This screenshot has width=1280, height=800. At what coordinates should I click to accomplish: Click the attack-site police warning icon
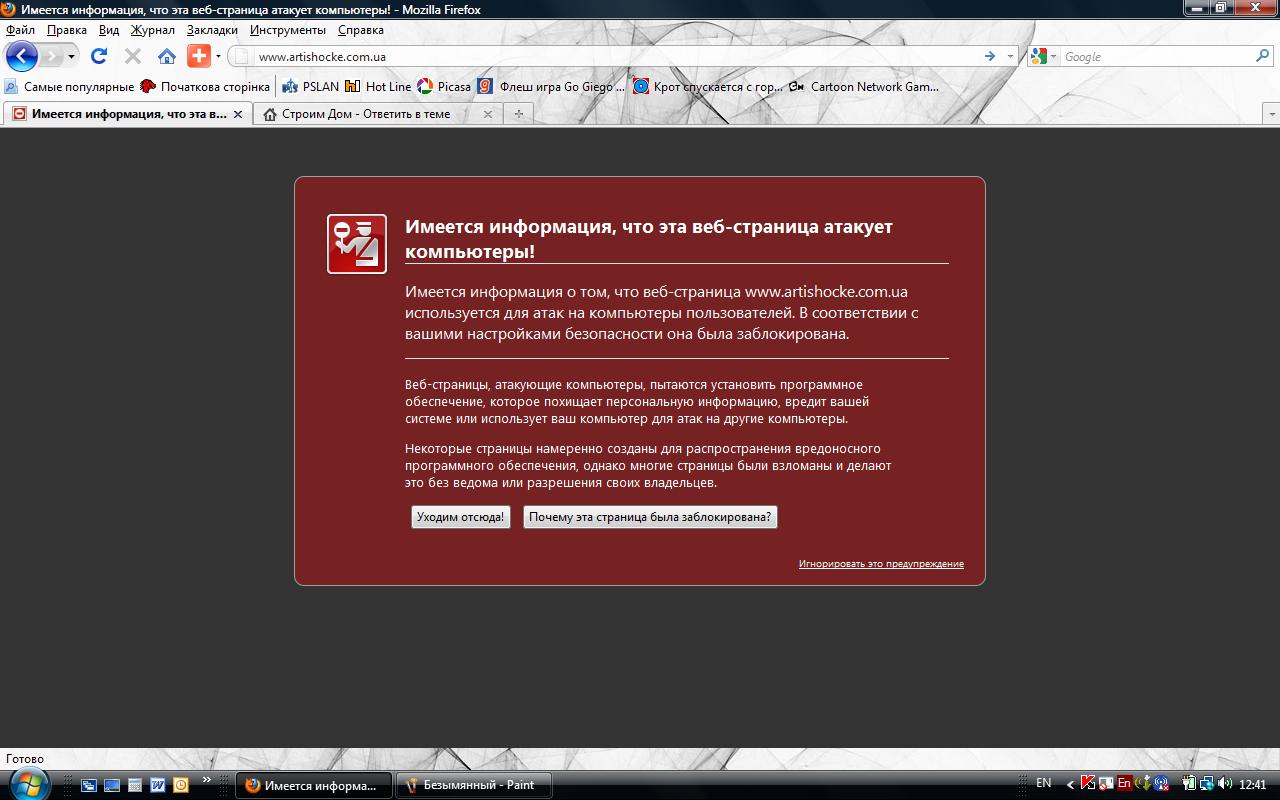tap(357, 244)
